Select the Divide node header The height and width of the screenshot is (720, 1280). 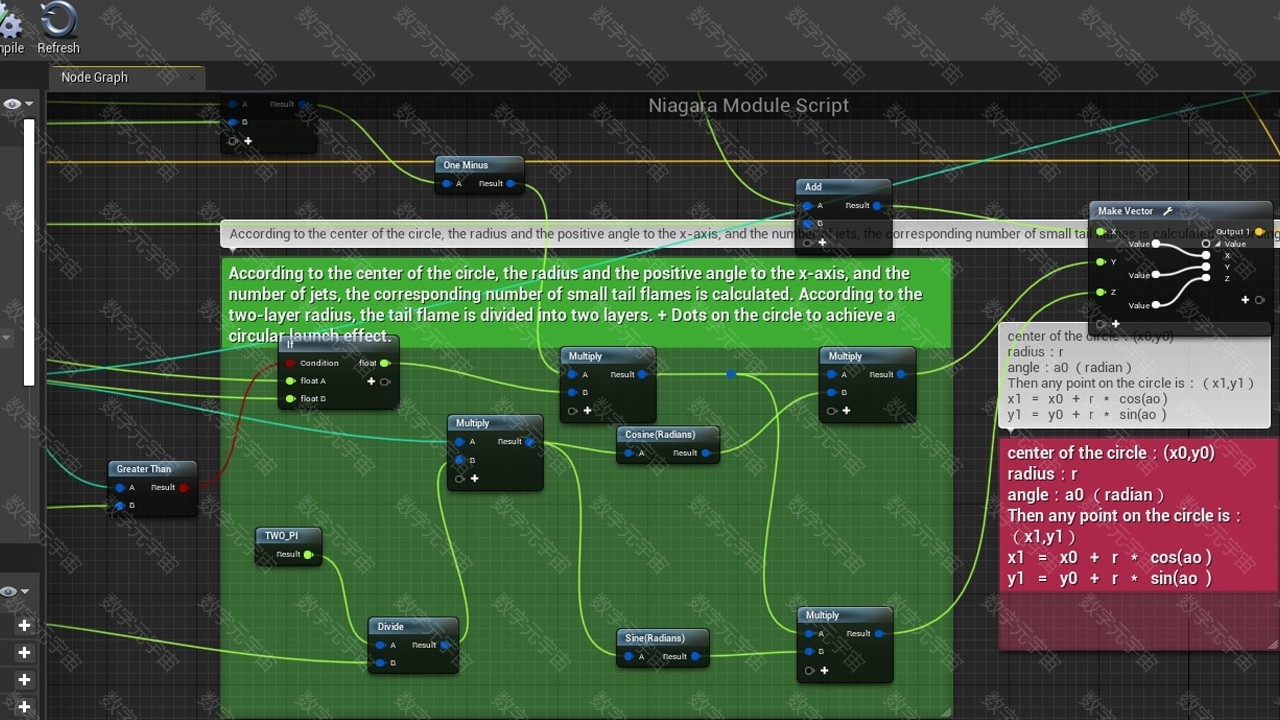coord(391,626)
